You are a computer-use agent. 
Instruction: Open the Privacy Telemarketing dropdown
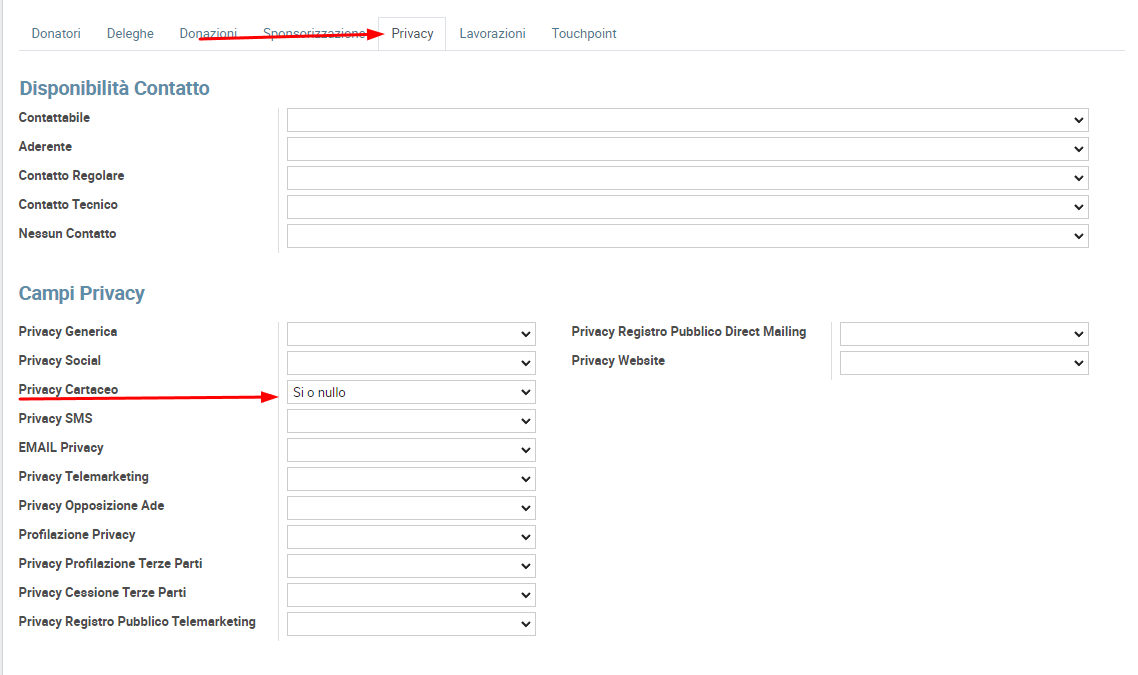(x=411, y=479)
